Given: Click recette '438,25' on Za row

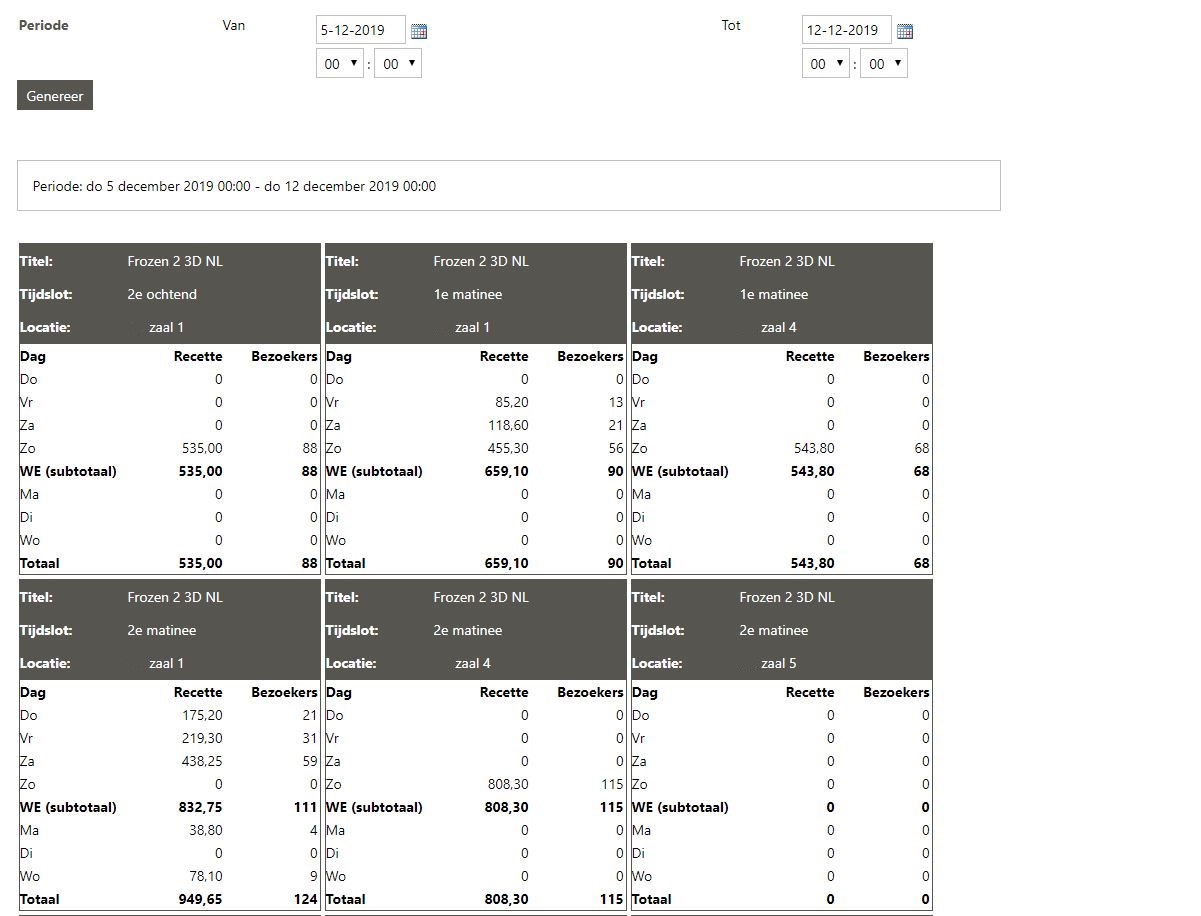Looking at the screenshot, I should tap(202, 761).
